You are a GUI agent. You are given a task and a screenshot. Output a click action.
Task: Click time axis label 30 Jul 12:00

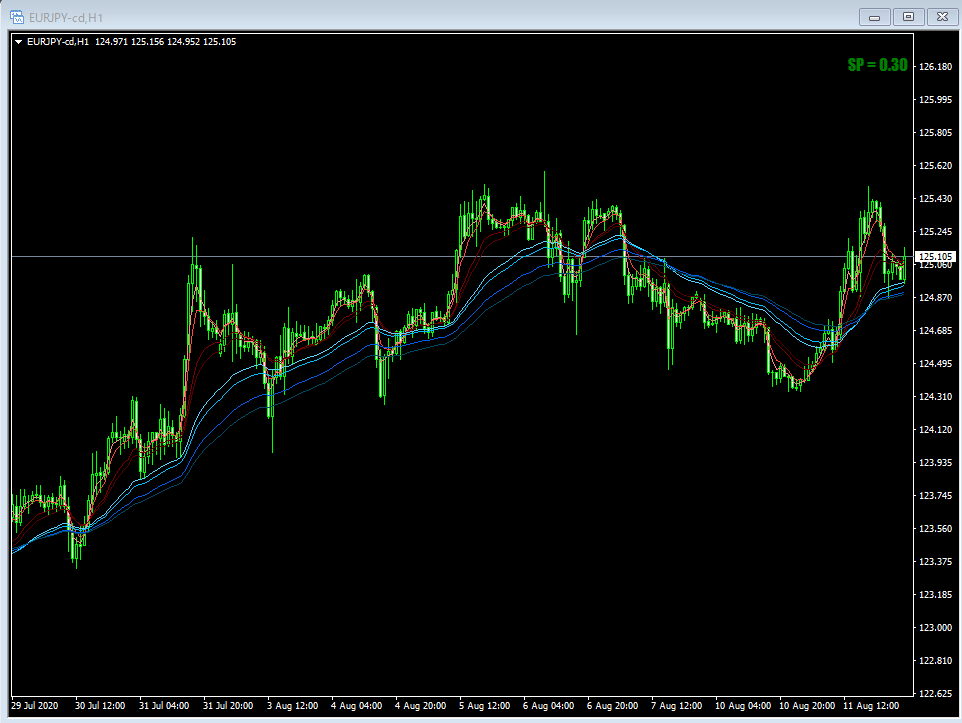click(x=100, y=706)
